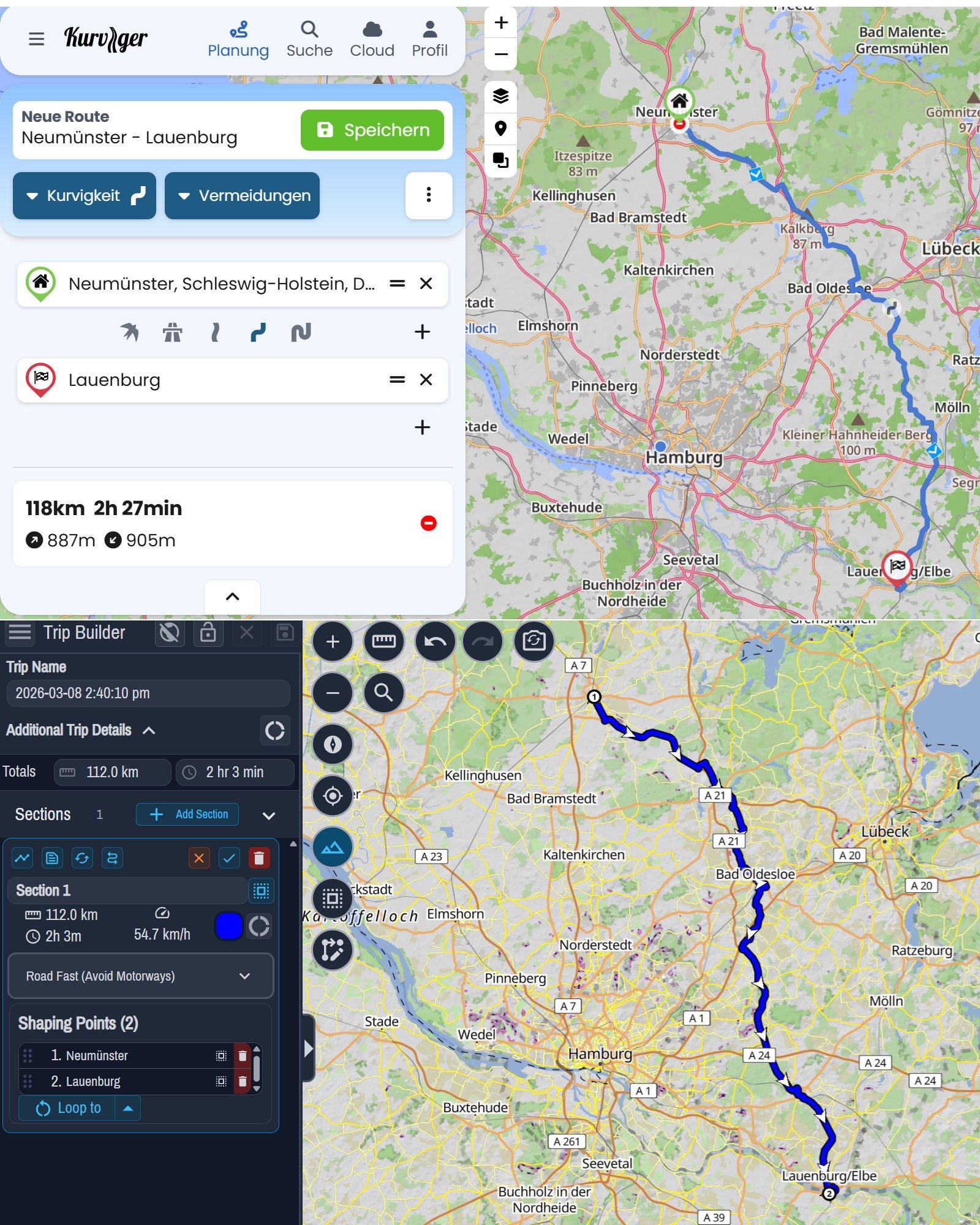Viewport: 980px width, 1225px height.
Task: Open the Kurviger hamburger menu
Action: [36, 39]
